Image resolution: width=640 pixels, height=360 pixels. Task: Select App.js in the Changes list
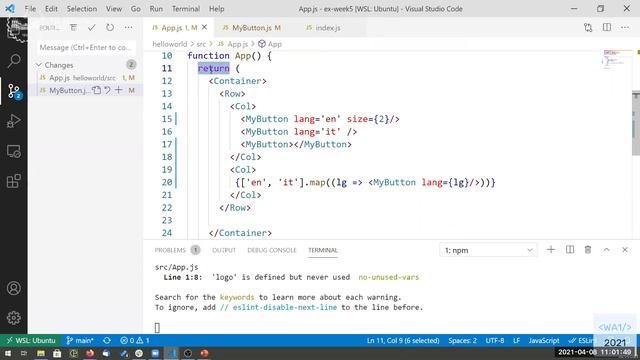tap(87, 78)
